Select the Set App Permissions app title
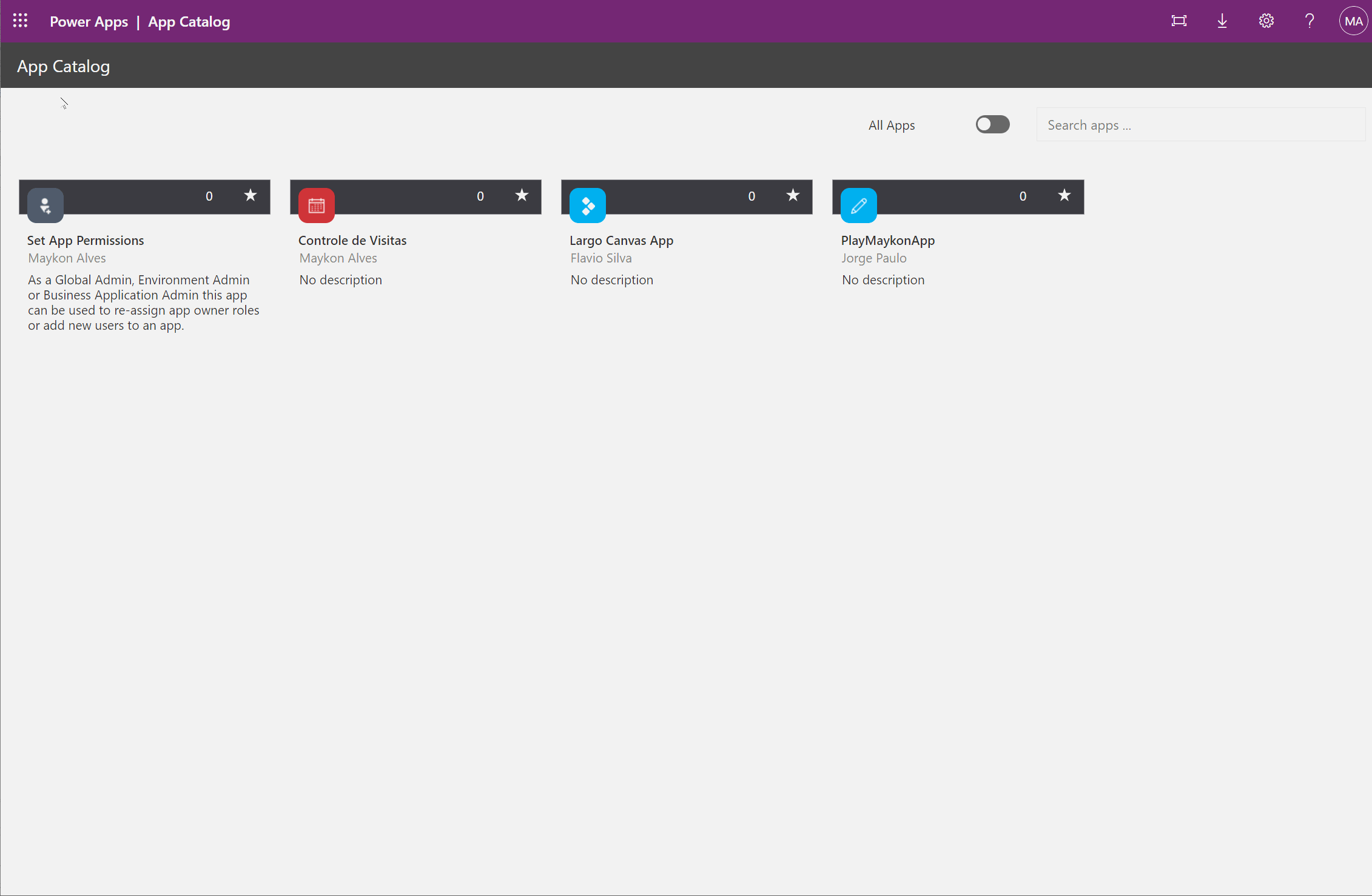The height and width of the screenshot is (896, 1372). click(x=86, y=240)
